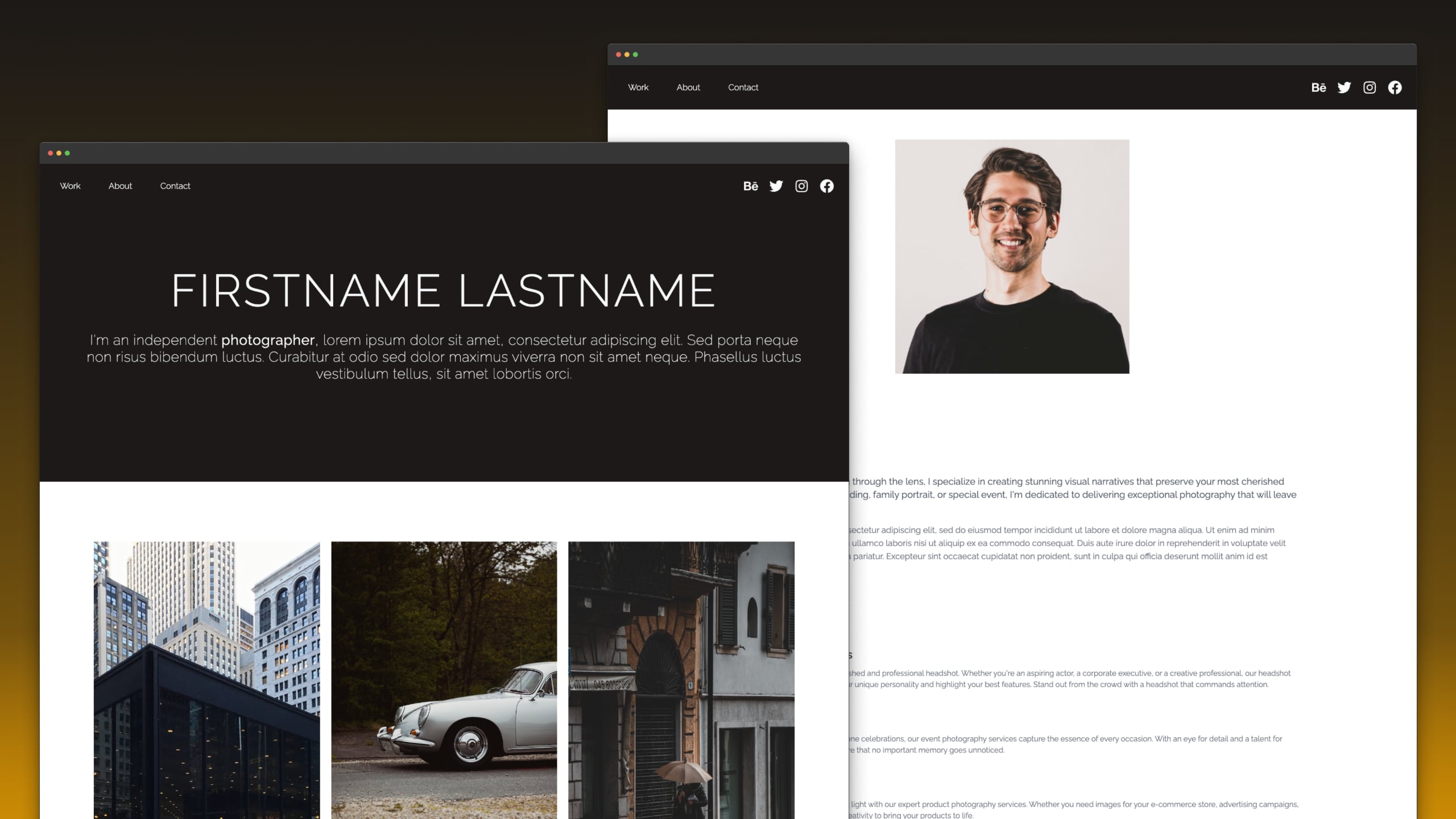Open the Facebook icon in the back window

(x=1395, y=88)
